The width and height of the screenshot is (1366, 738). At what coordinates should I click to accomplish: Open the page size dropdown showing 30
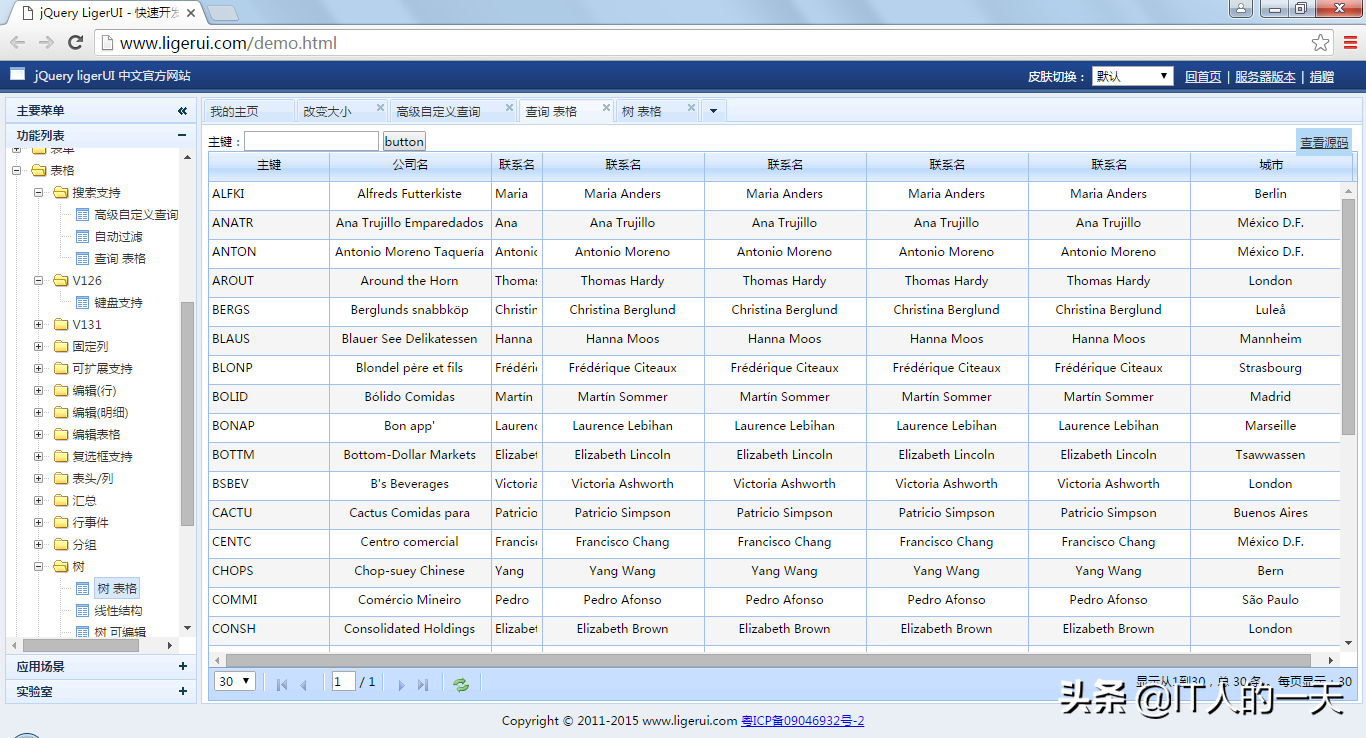(235, 682)
